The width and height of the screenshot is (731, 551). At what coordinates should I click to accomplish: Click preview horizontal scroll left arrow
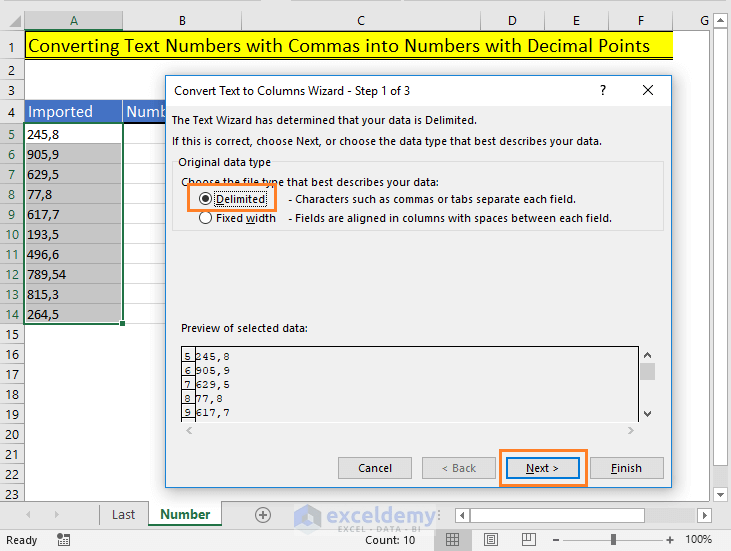[189, 431]
